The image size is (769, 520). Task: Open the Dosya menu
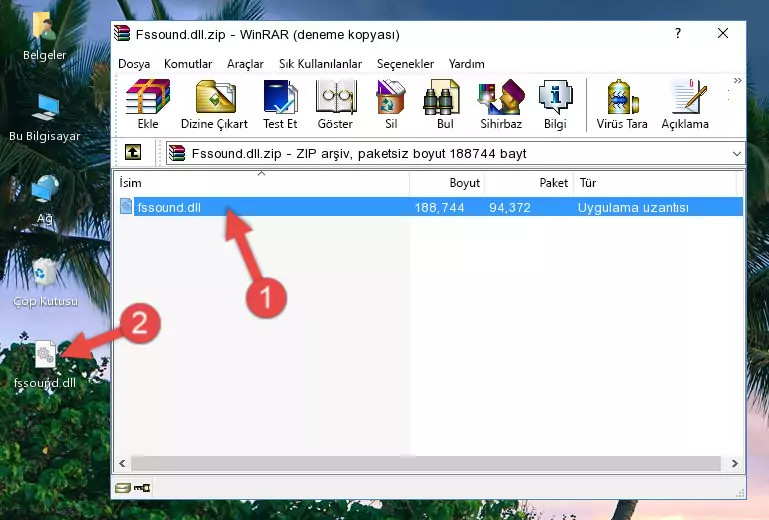click(134, 64)
